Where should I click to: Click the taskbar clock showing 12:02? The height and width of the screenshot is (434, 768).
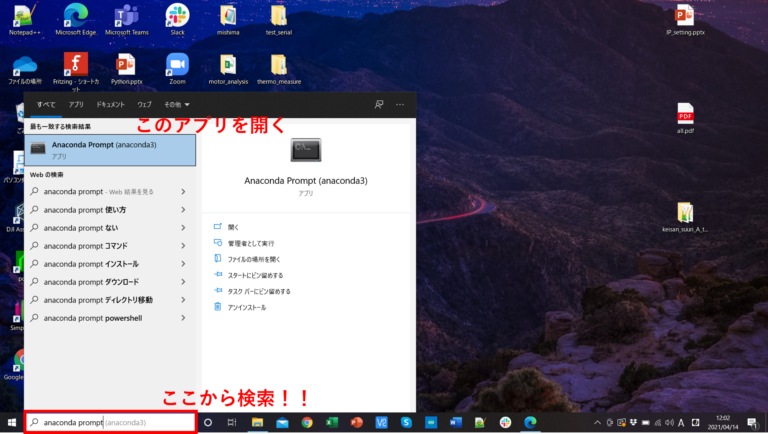(x=723, y=423)
